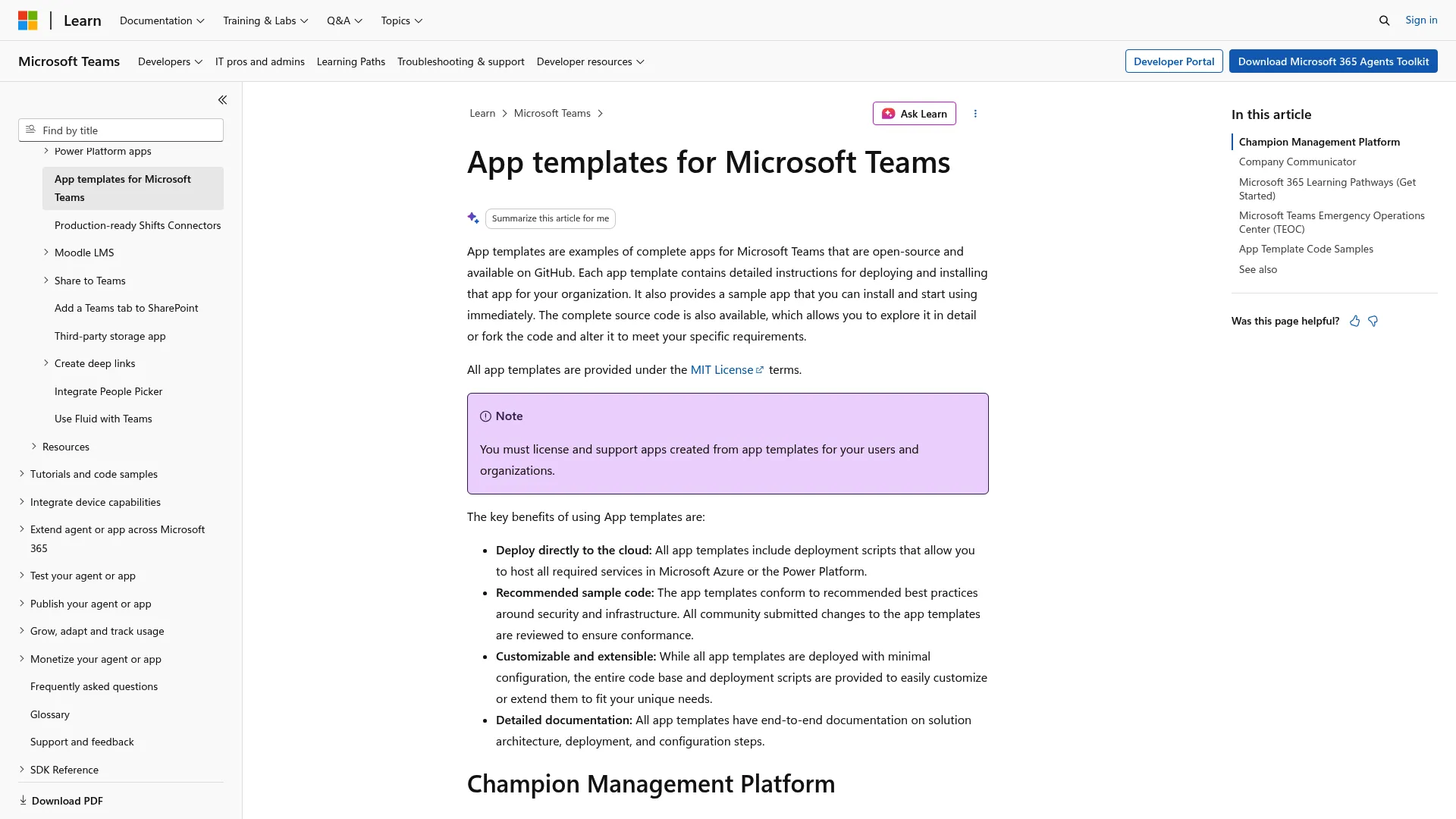Open the Developer Portal button
The image size is (1456, 819).
1174,61
